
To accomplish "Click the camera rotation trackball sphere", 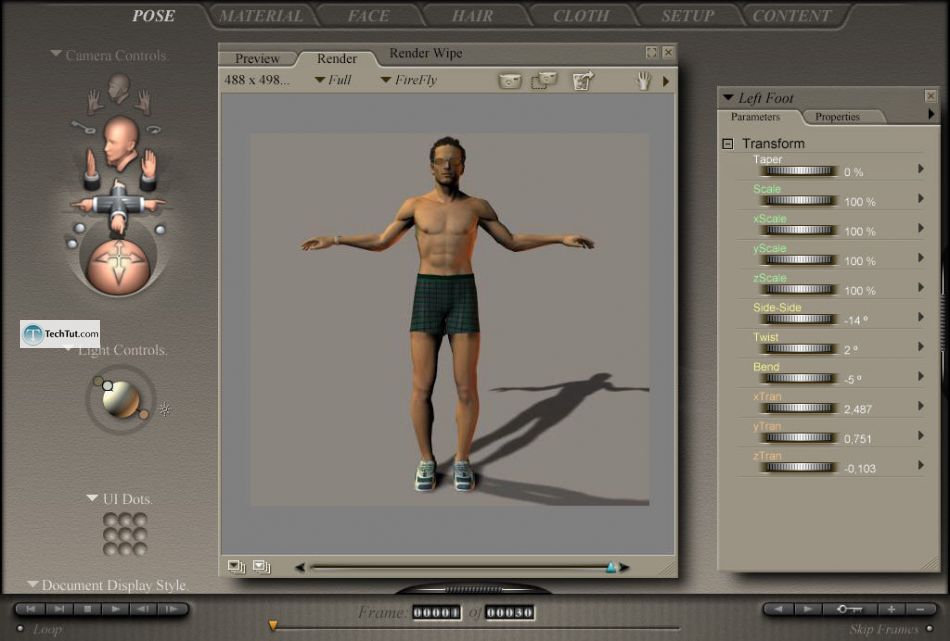I will point(119,267).
